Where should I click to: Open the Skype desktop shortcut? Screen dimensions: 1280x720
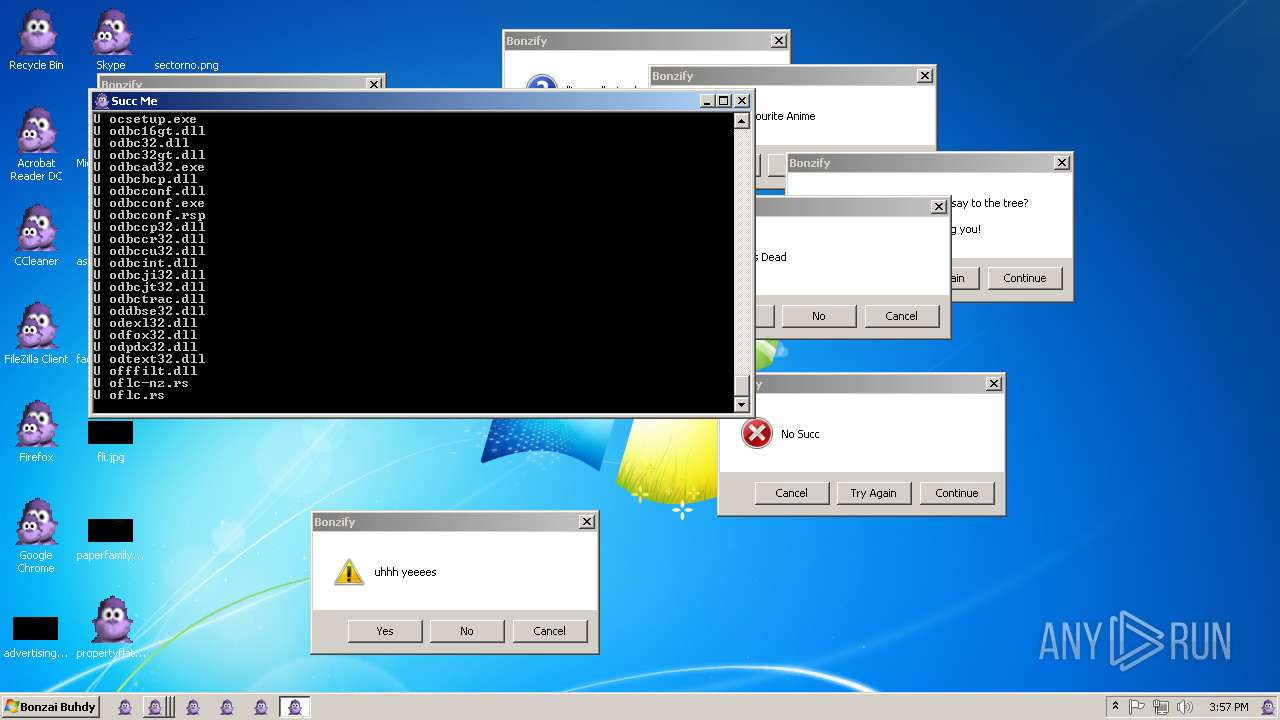coord(111,40)
